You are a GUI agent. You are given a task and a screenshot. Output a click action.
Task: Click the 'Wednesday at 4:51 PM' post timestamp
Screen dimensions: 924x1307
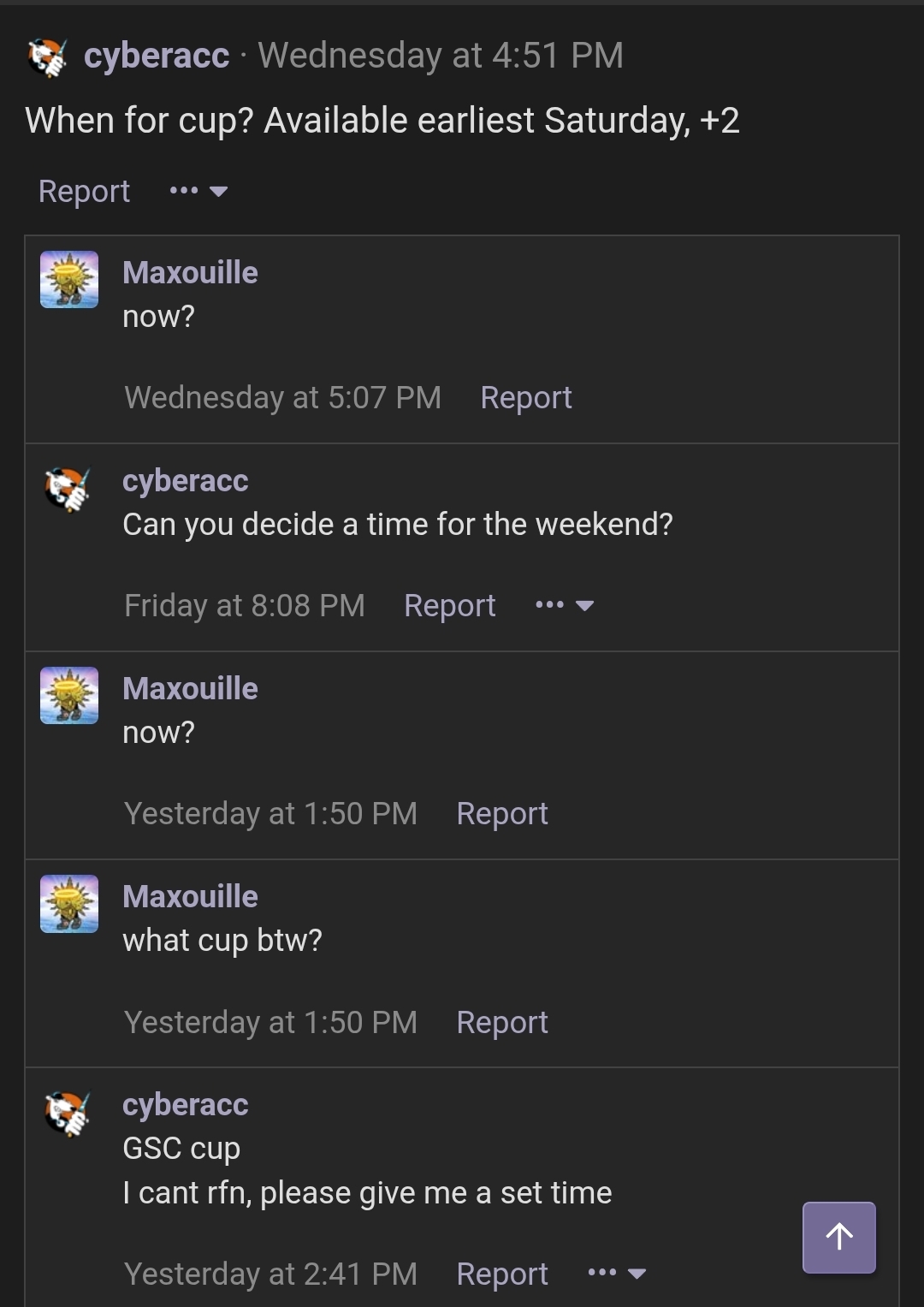point(441,56)
